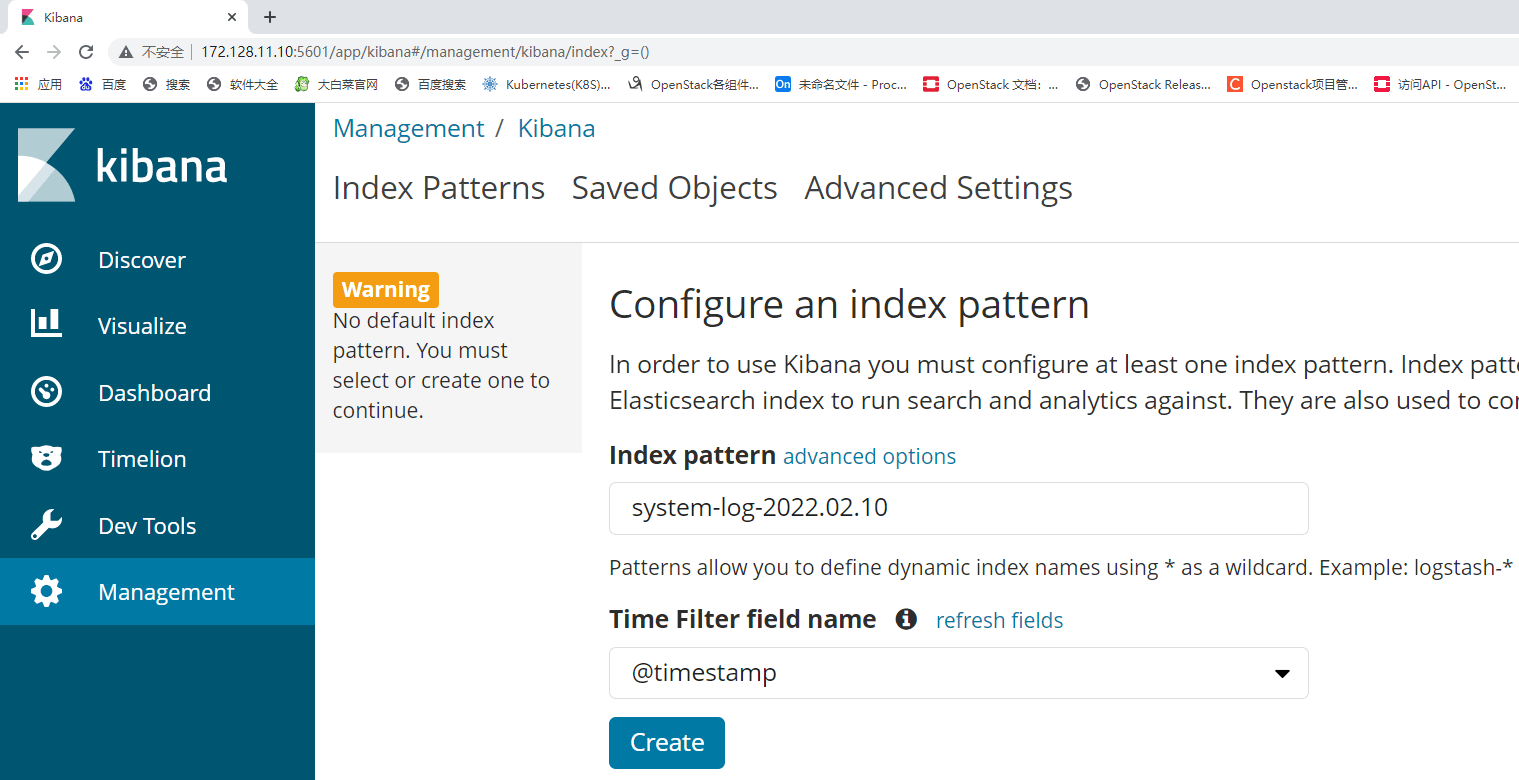1519x780 pixels.
Task: Select Visualize in the sidebar
Action: pos(157,326)
